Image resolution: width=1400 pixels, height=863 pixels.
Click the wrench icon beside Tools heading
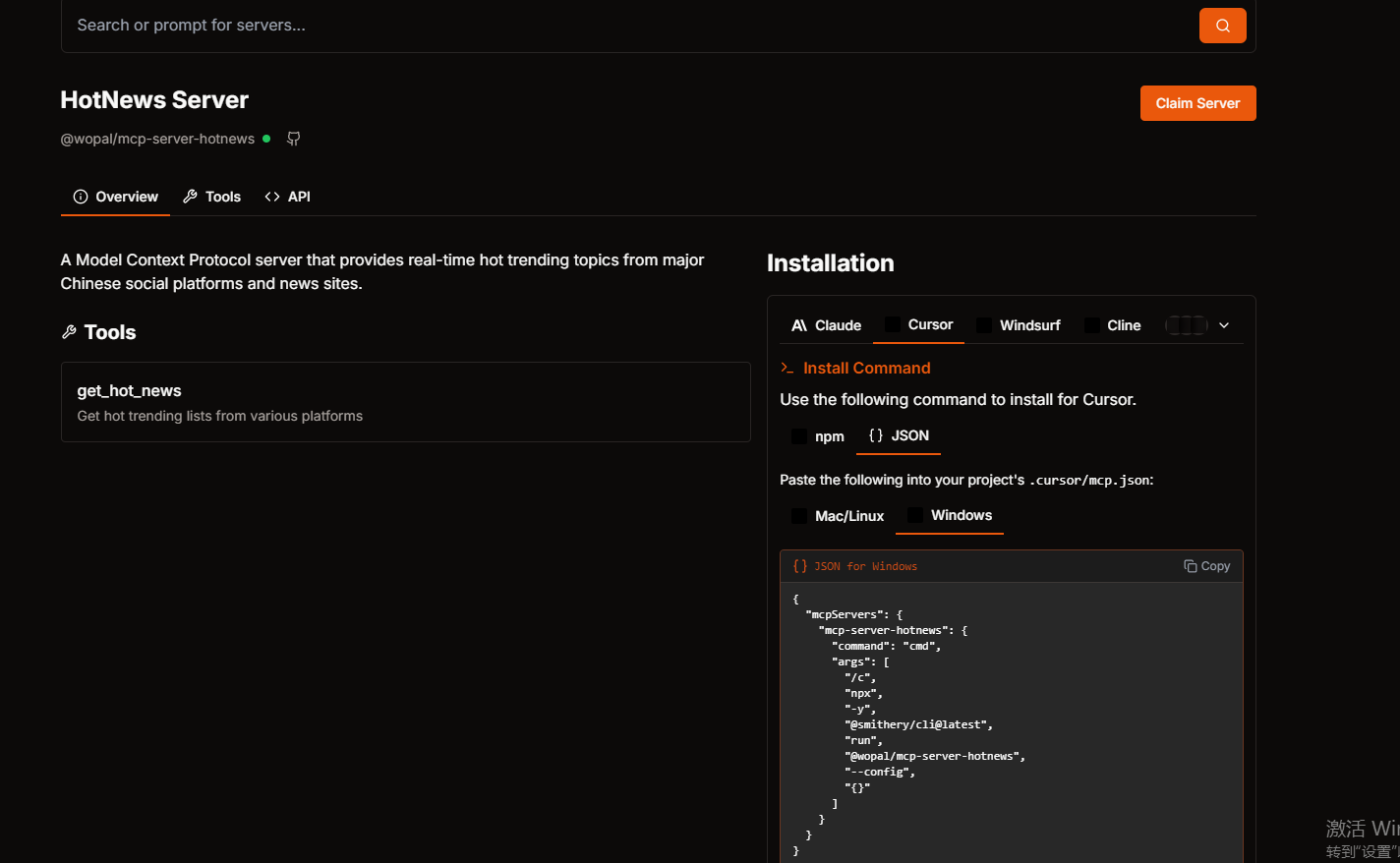[69, 332]
